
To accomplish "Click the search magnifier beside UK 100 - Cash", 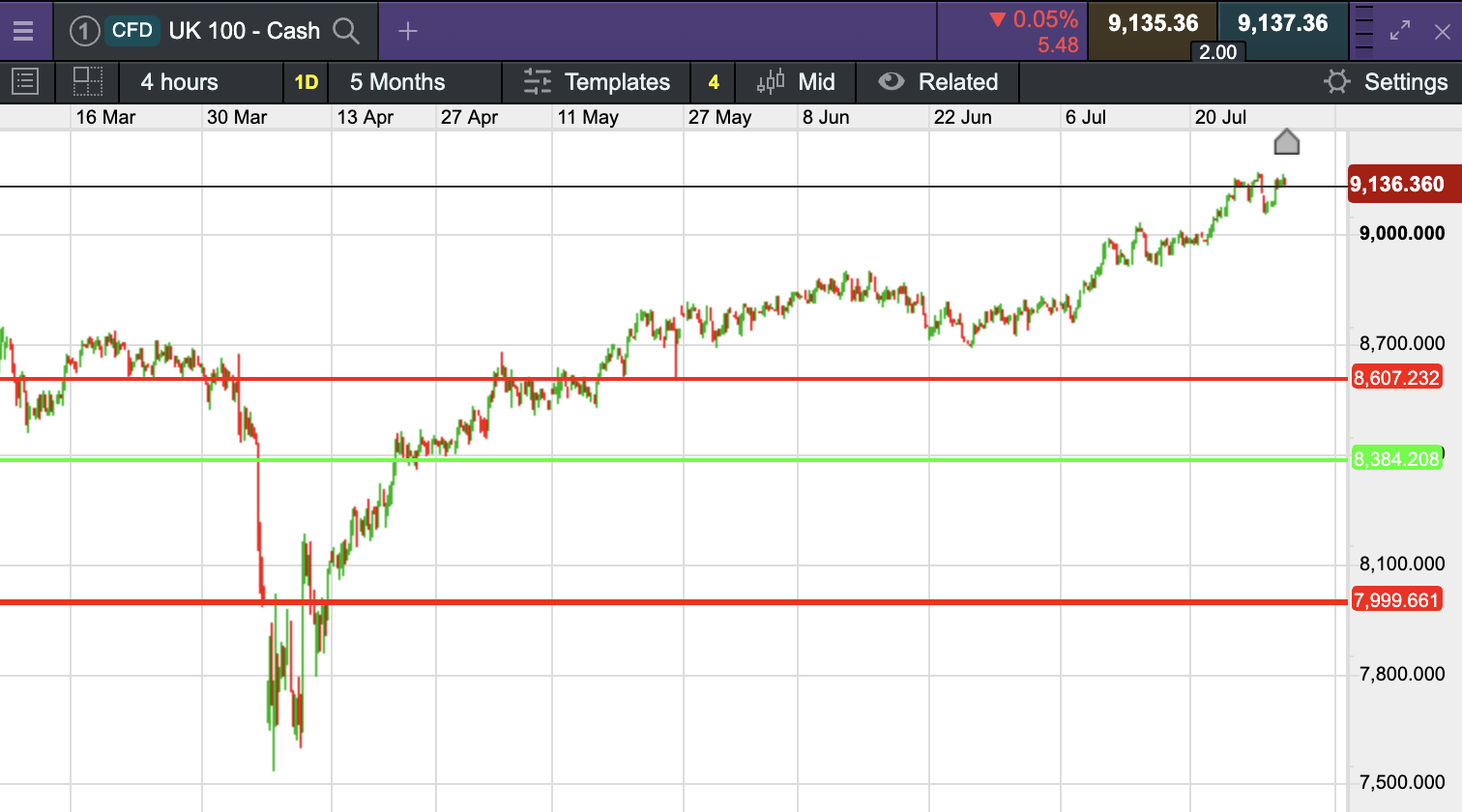I will coord(346,31).
